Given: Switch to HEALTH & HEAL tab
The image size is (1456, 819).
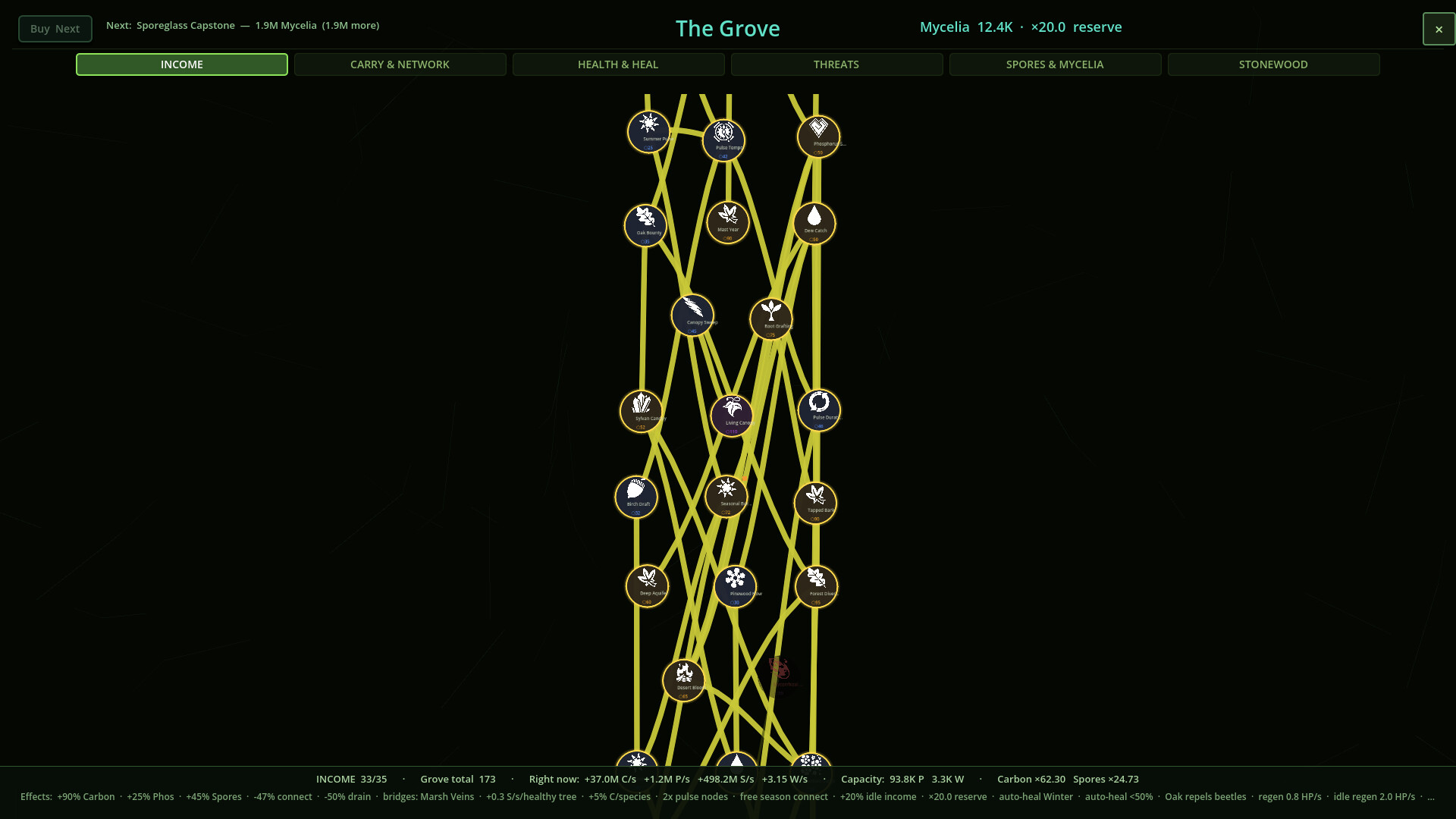Looking at the screenshot, I should (x=619, y=64).
